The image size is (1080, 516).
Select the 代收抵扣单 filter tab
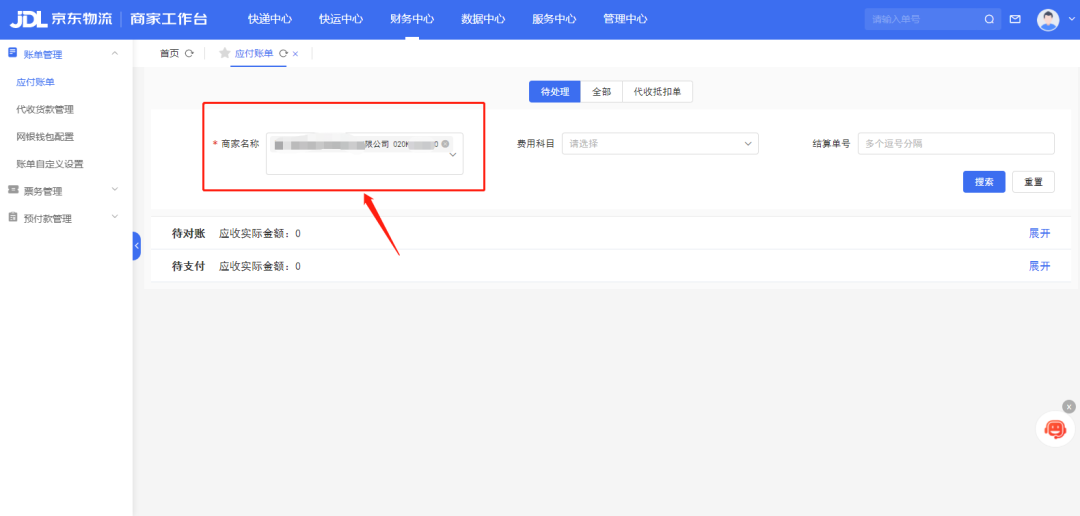657,92
